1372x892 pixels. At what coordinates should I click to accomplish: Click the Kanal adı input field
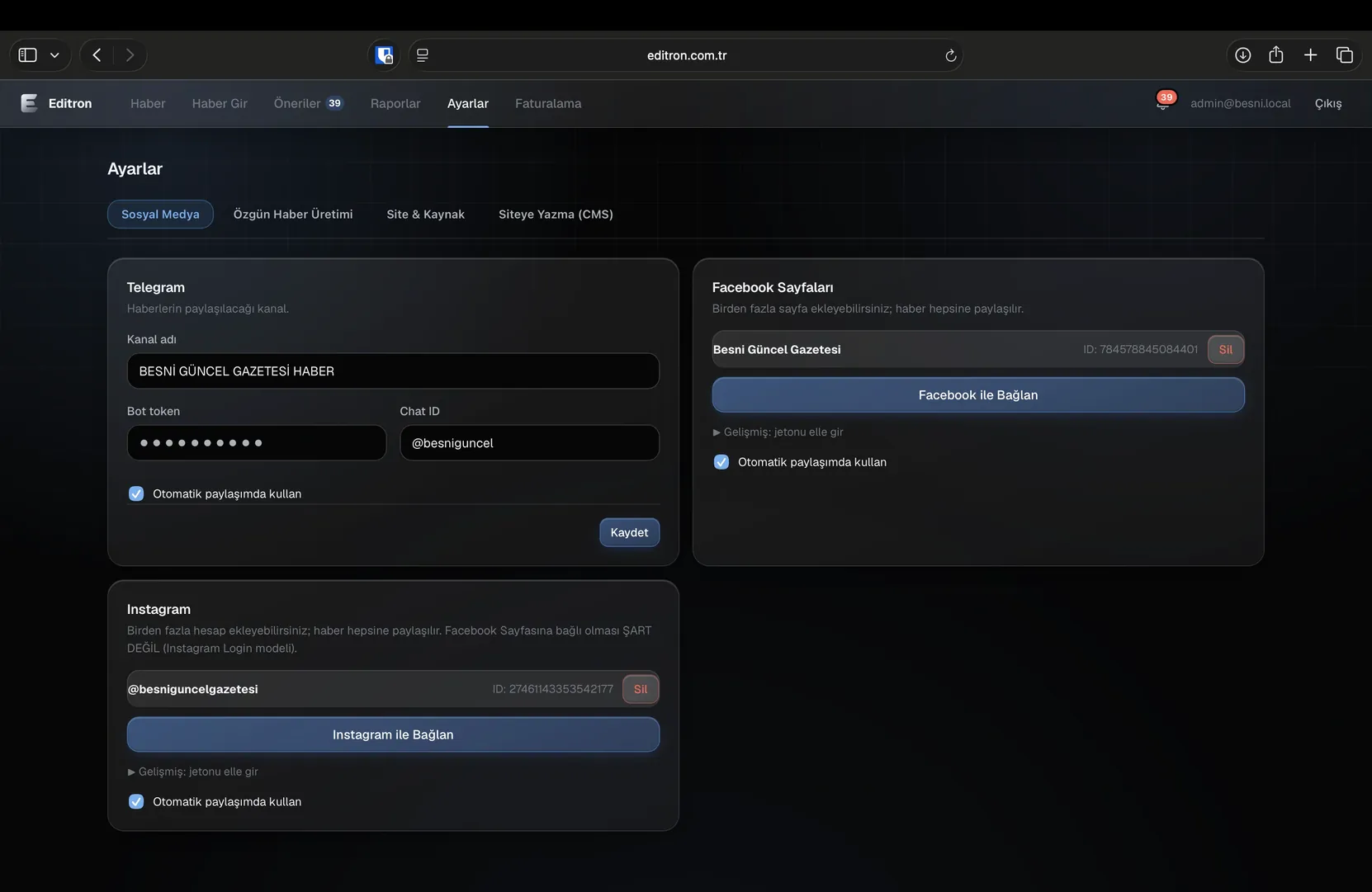393,371
